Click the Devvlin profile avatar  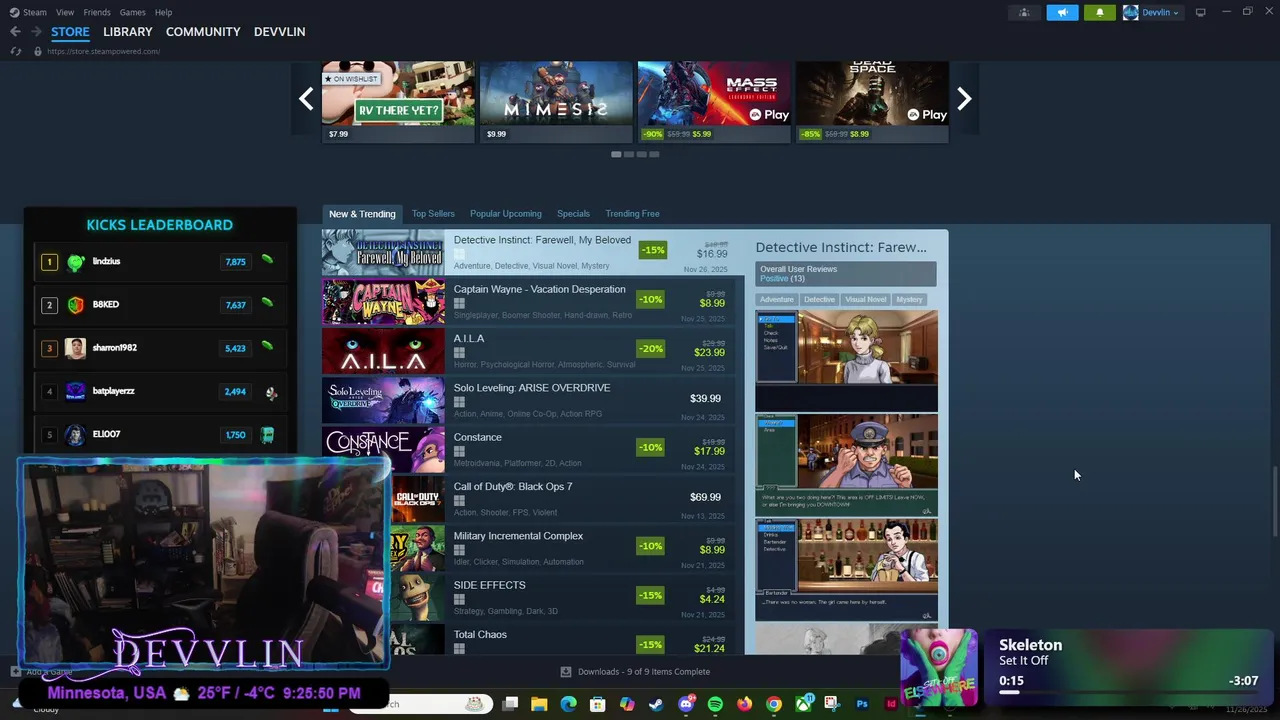coord(1131,12)
